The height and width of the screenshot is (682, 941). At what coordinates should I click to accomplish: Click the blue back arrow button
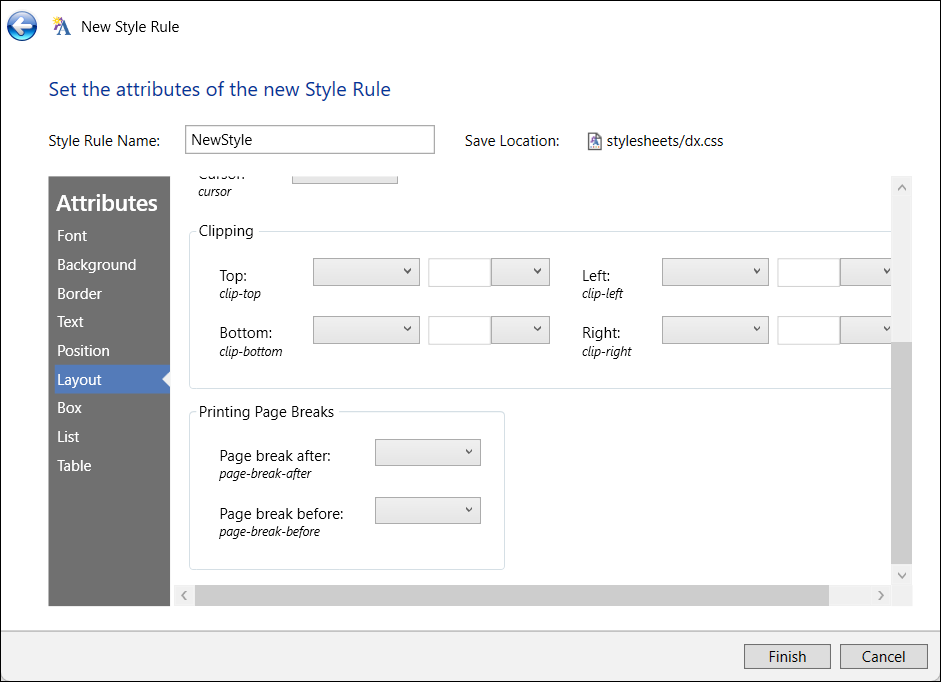22,26
